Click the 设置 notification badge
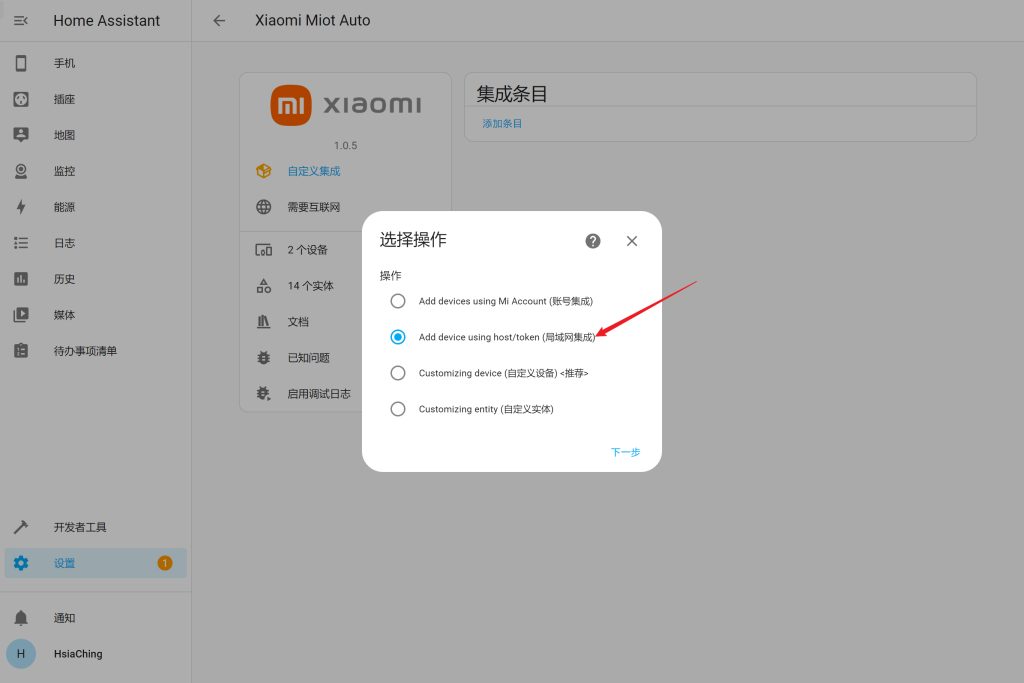 pos(165,563)
